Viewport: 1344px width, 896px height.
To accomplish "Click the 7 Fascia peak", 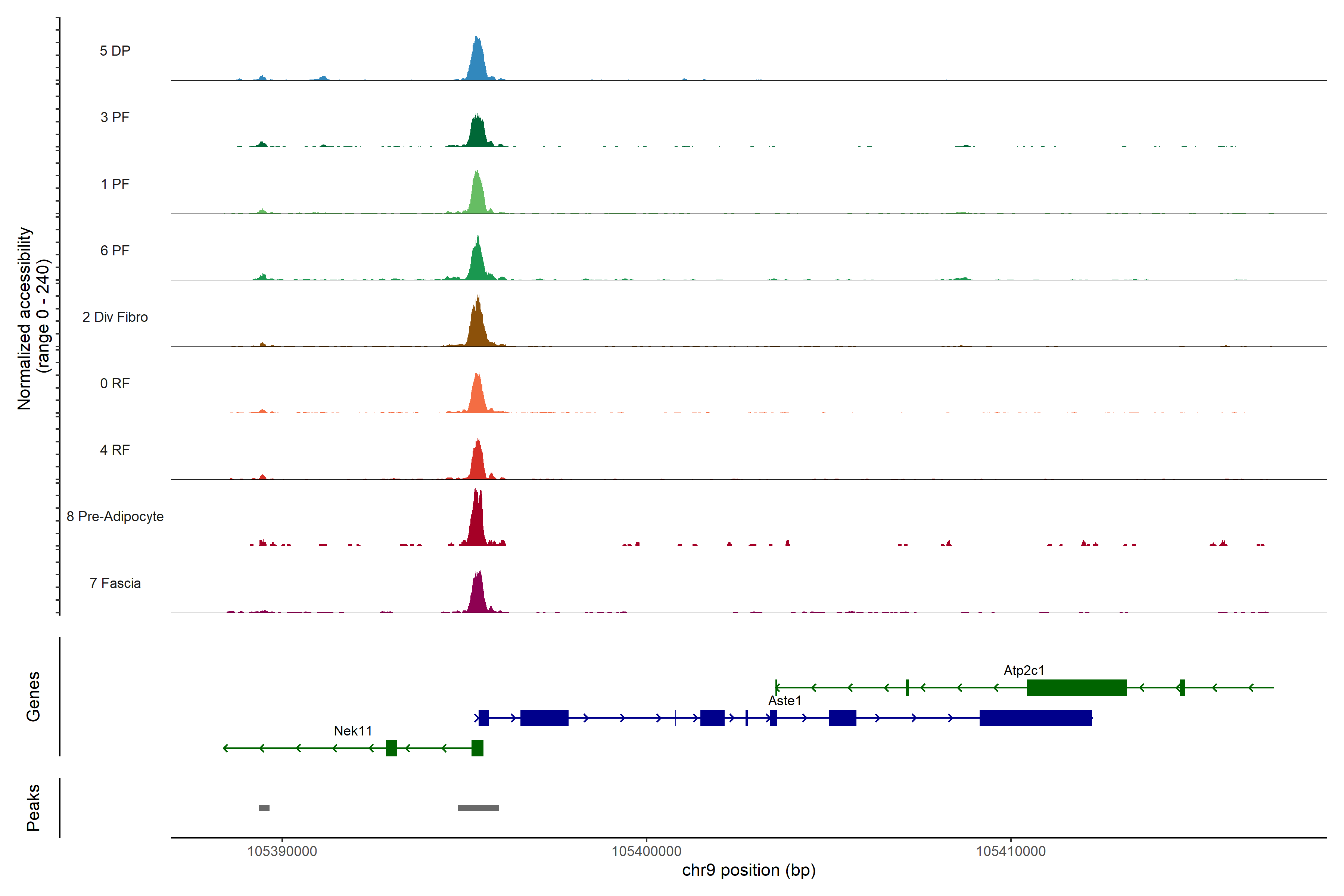I will point(478,596).
